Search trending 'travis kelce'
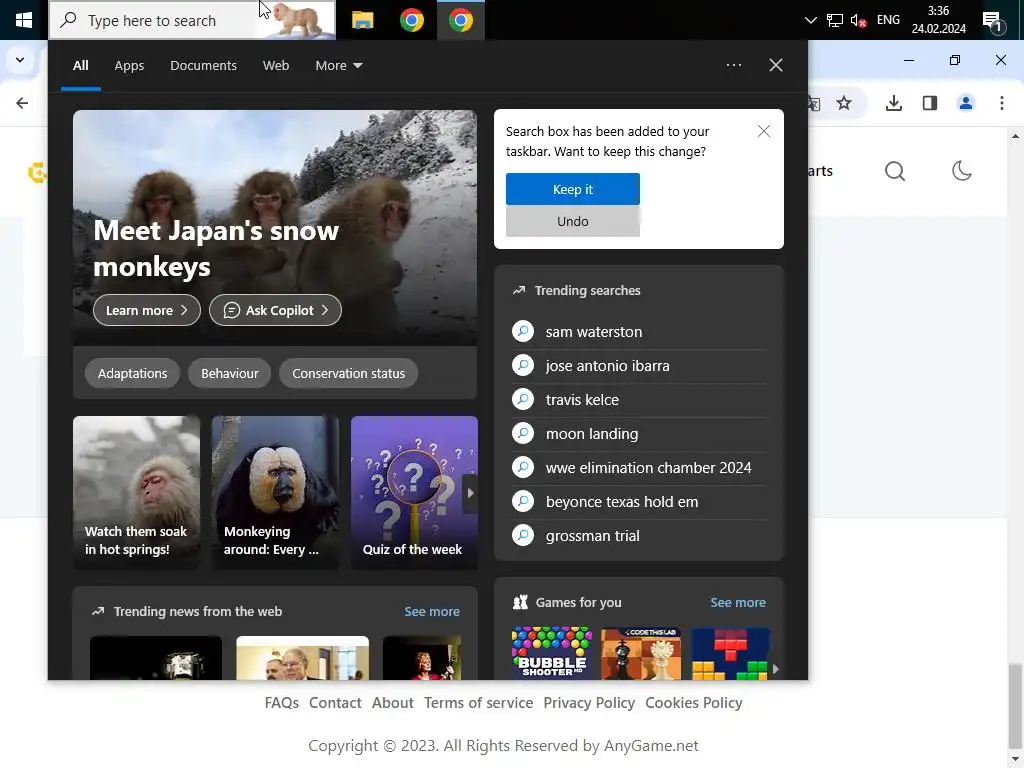Viewport: 1024px width, 768px height. (x=639, y=400)
